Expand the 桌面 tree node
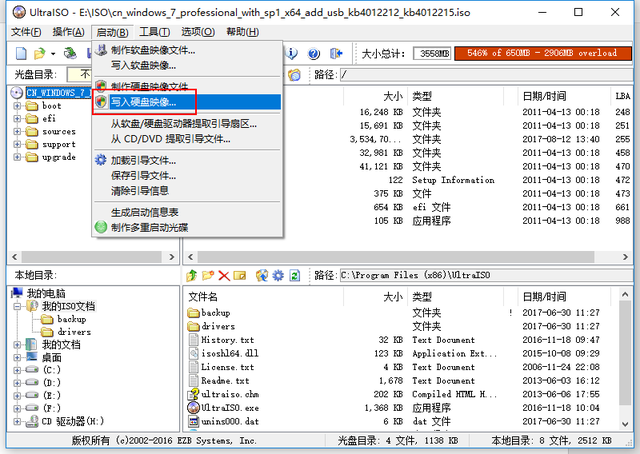 pyautogui.click(x=17, y=358)
